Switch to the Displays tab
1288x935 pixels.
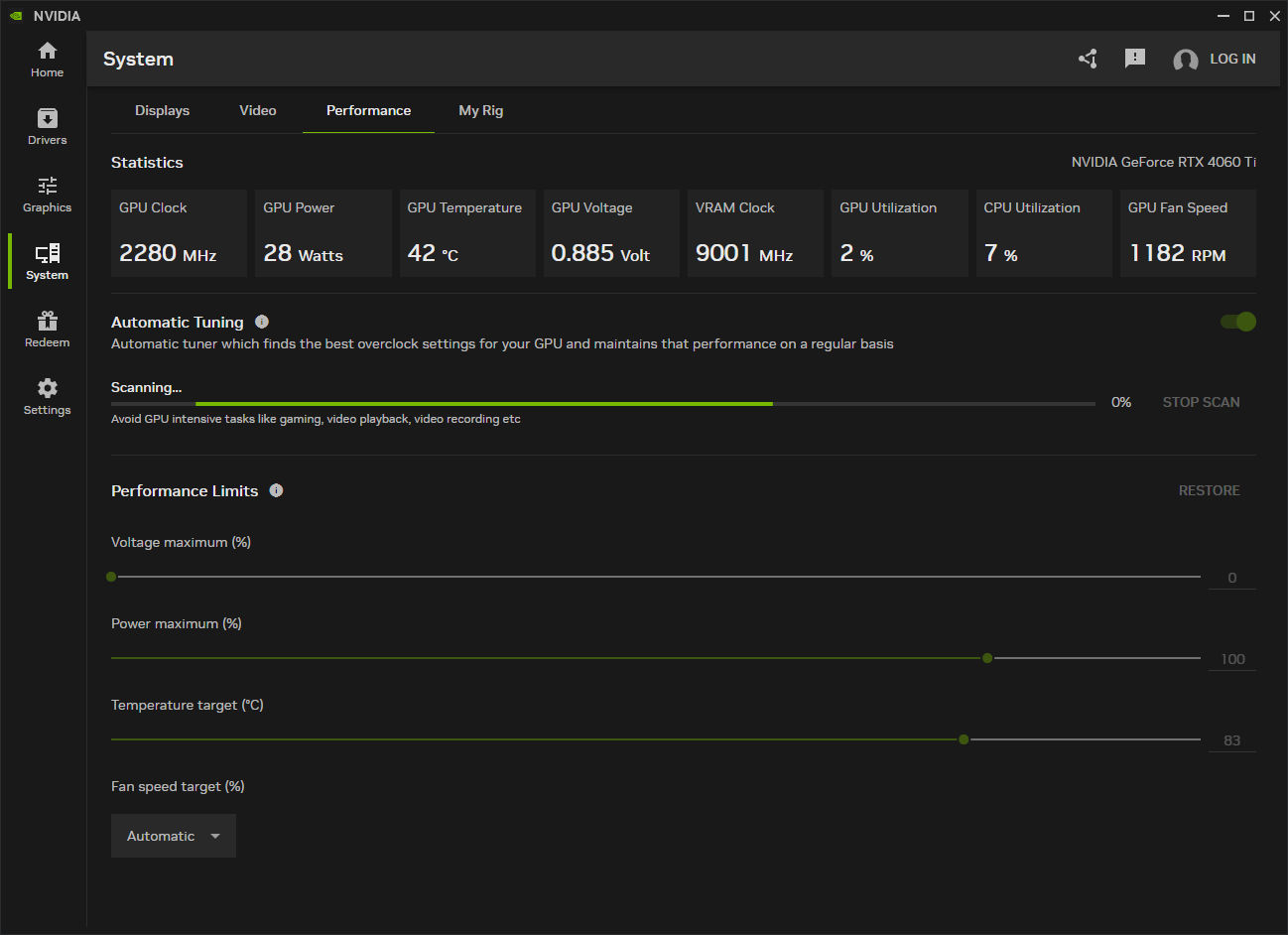click(x=162, y=110)
